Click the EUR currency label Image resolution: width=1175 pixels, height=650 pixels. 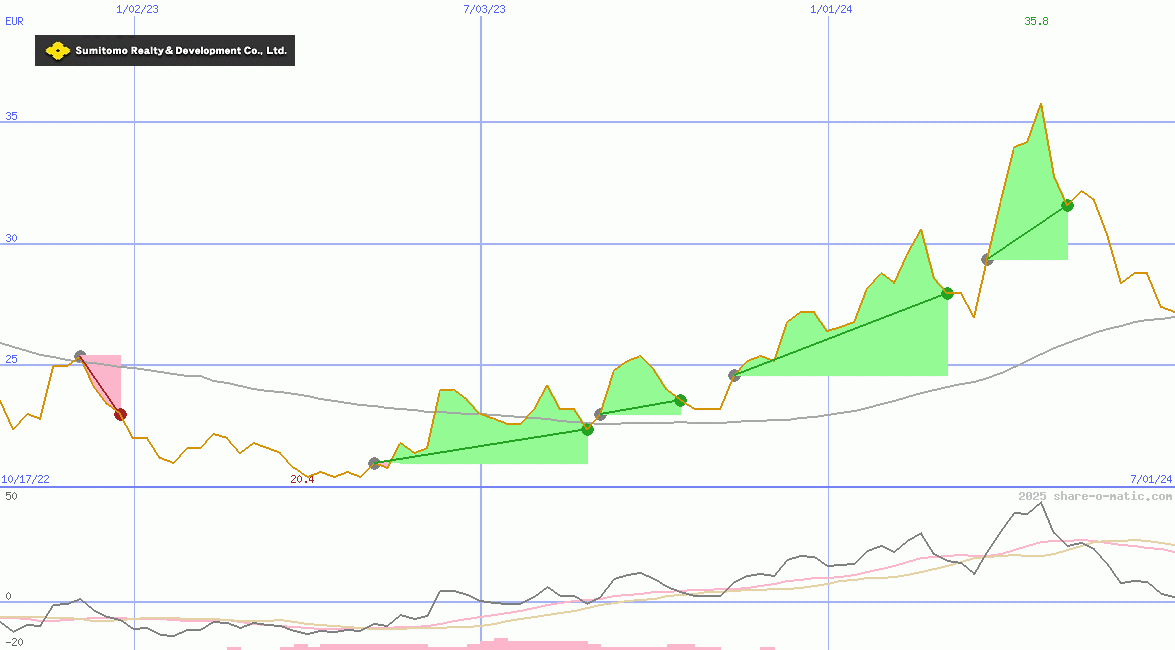(14, 21)
